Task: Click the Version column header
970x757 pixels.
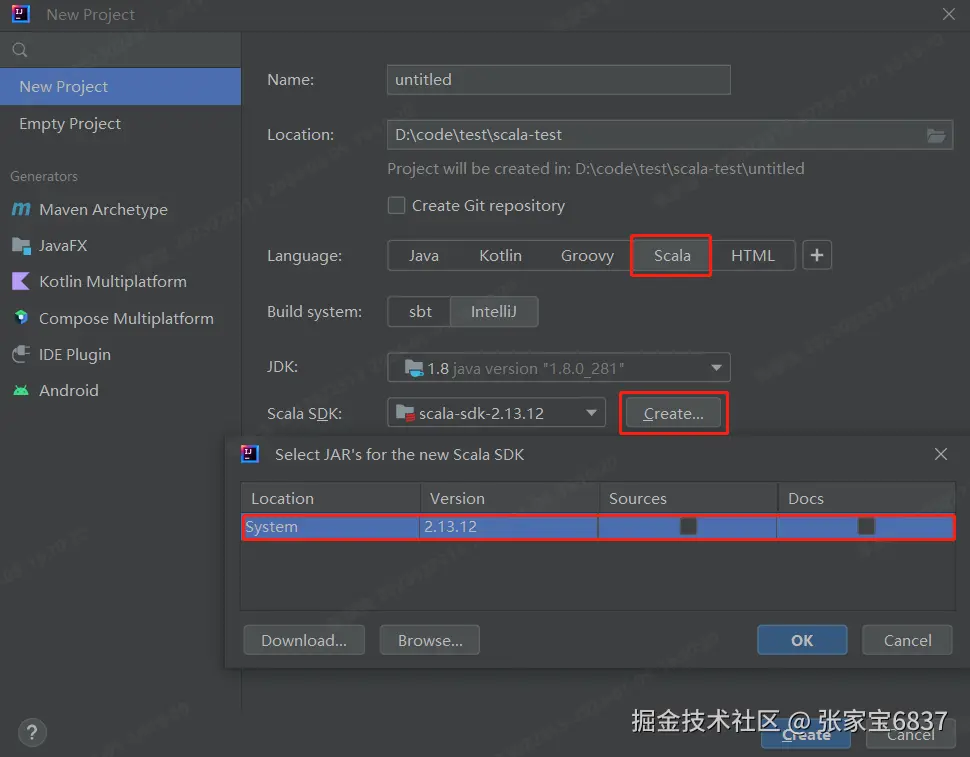Action: (509, 498)
